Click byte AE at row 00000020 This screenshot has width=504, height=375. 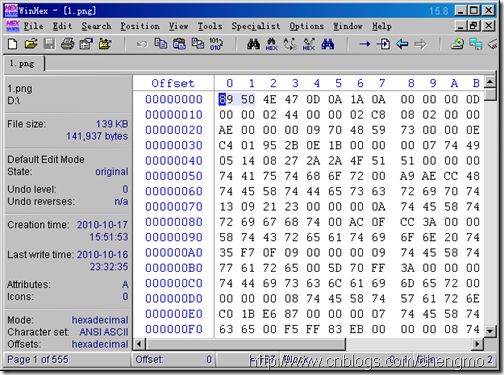point(226,130)
